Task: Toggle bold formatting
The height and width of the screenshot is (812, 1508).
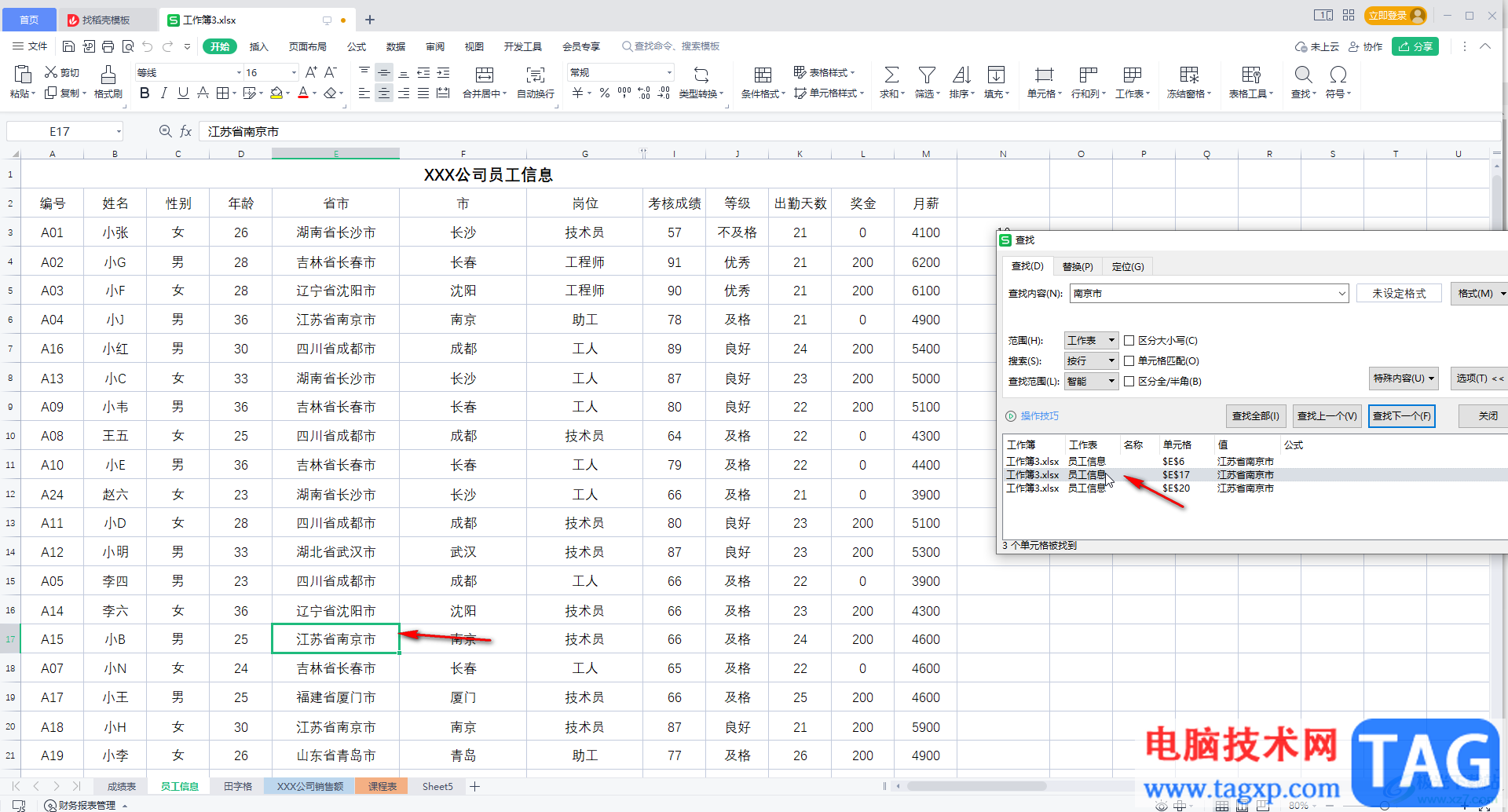Action: (x=145, y=93)
